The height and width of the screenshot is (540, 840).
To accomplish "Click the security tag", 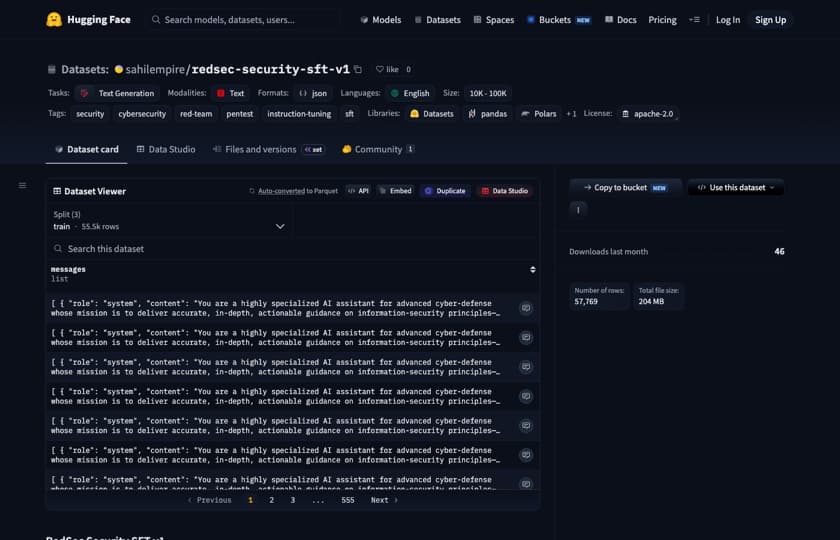I will click(x=90, y=114).
